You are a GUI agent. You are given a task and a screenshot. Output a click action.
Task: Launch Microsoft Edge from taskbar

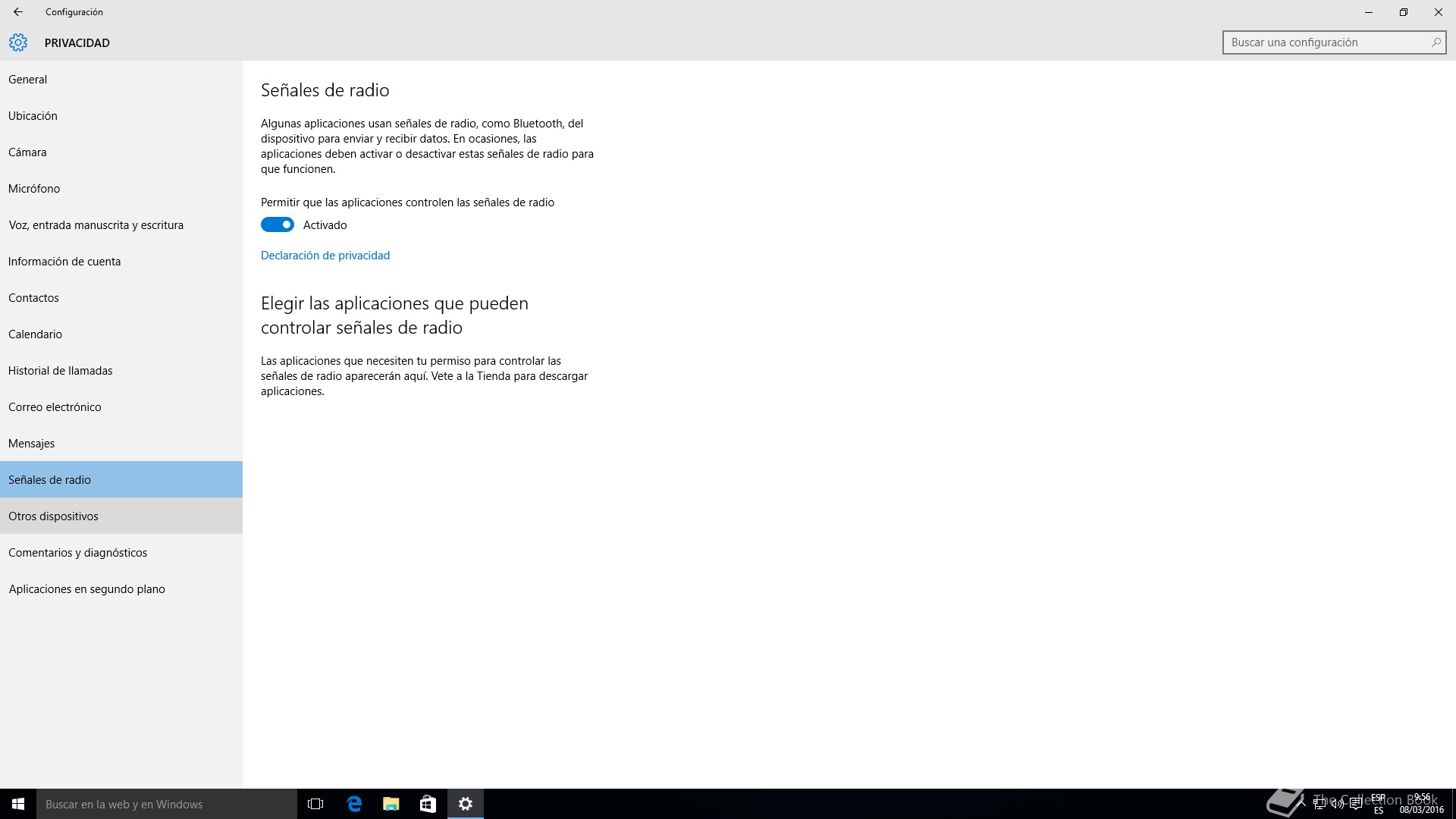point(354,804)
